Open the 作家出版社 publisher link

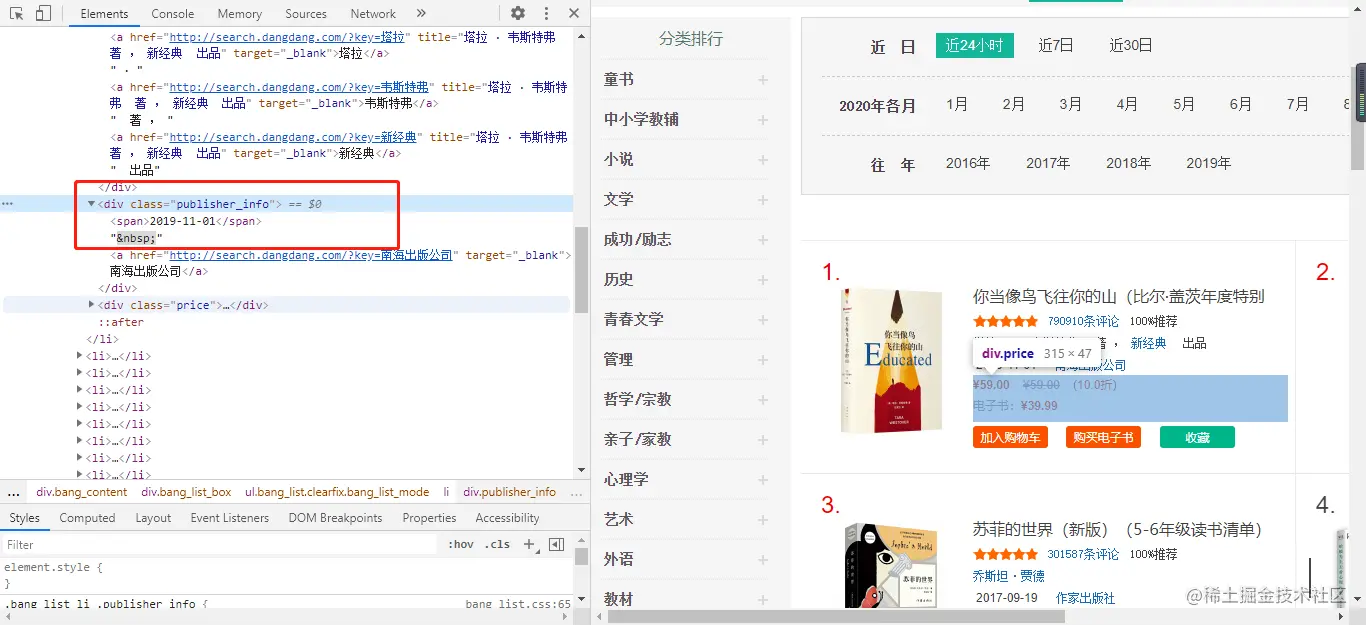[1085, 598]
